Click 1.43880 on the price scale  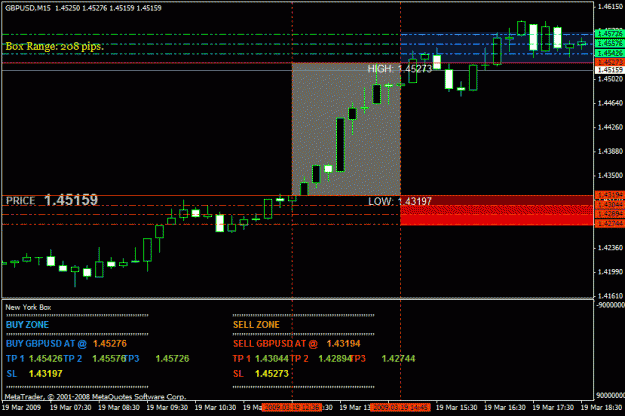tap(610, 151)
